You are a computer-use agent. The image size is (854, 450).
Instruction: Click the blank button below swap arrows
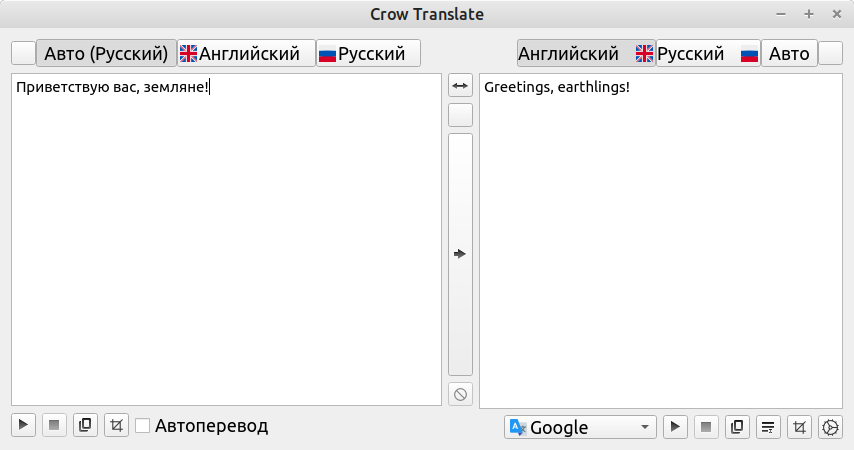pos(460,115)
